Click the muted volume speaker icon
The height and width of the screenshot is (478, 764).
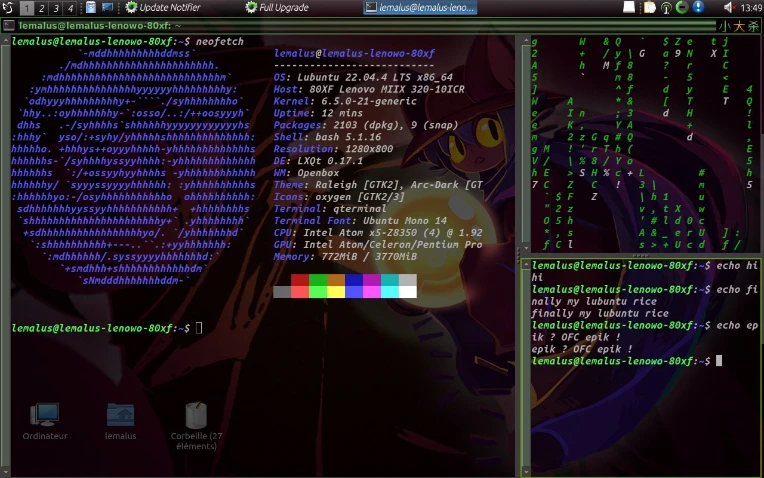click(729, 7)
